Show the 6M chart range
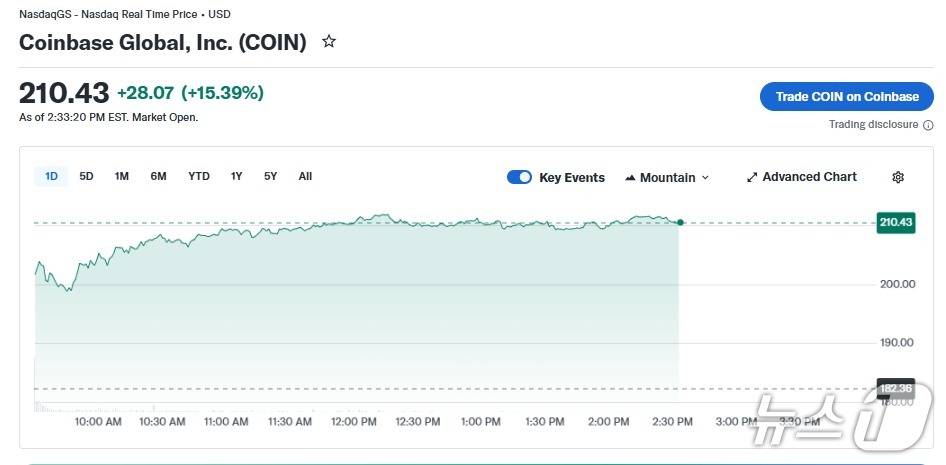Viewport: 946px width, 465px height. coord(159,176)
